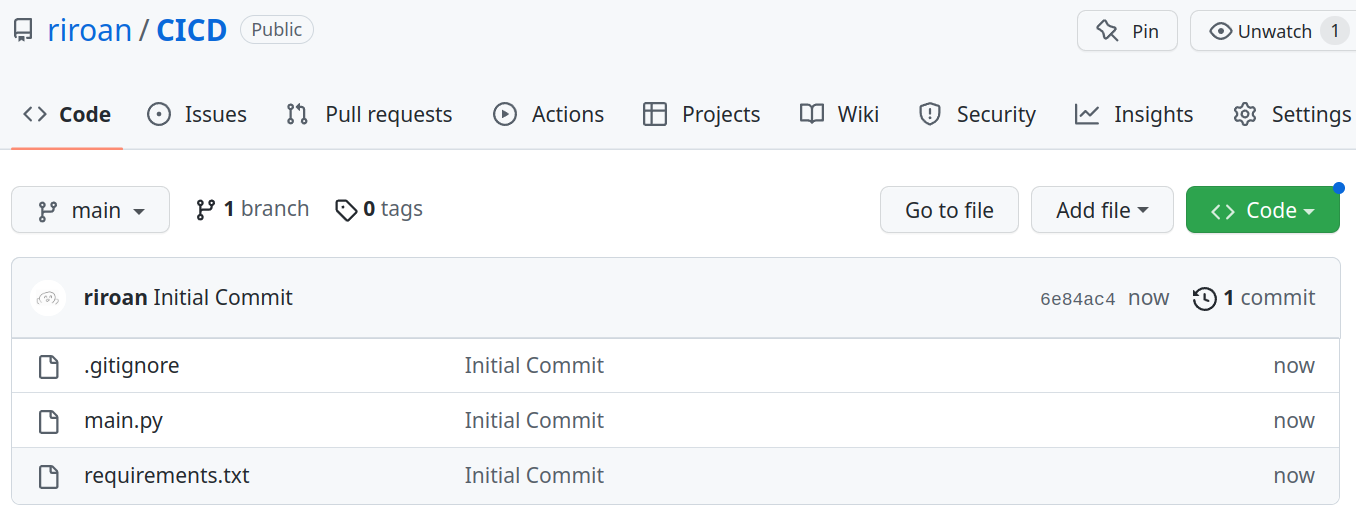Go to the Actions tab
The image size is (1356, 520).
(549, 115)
